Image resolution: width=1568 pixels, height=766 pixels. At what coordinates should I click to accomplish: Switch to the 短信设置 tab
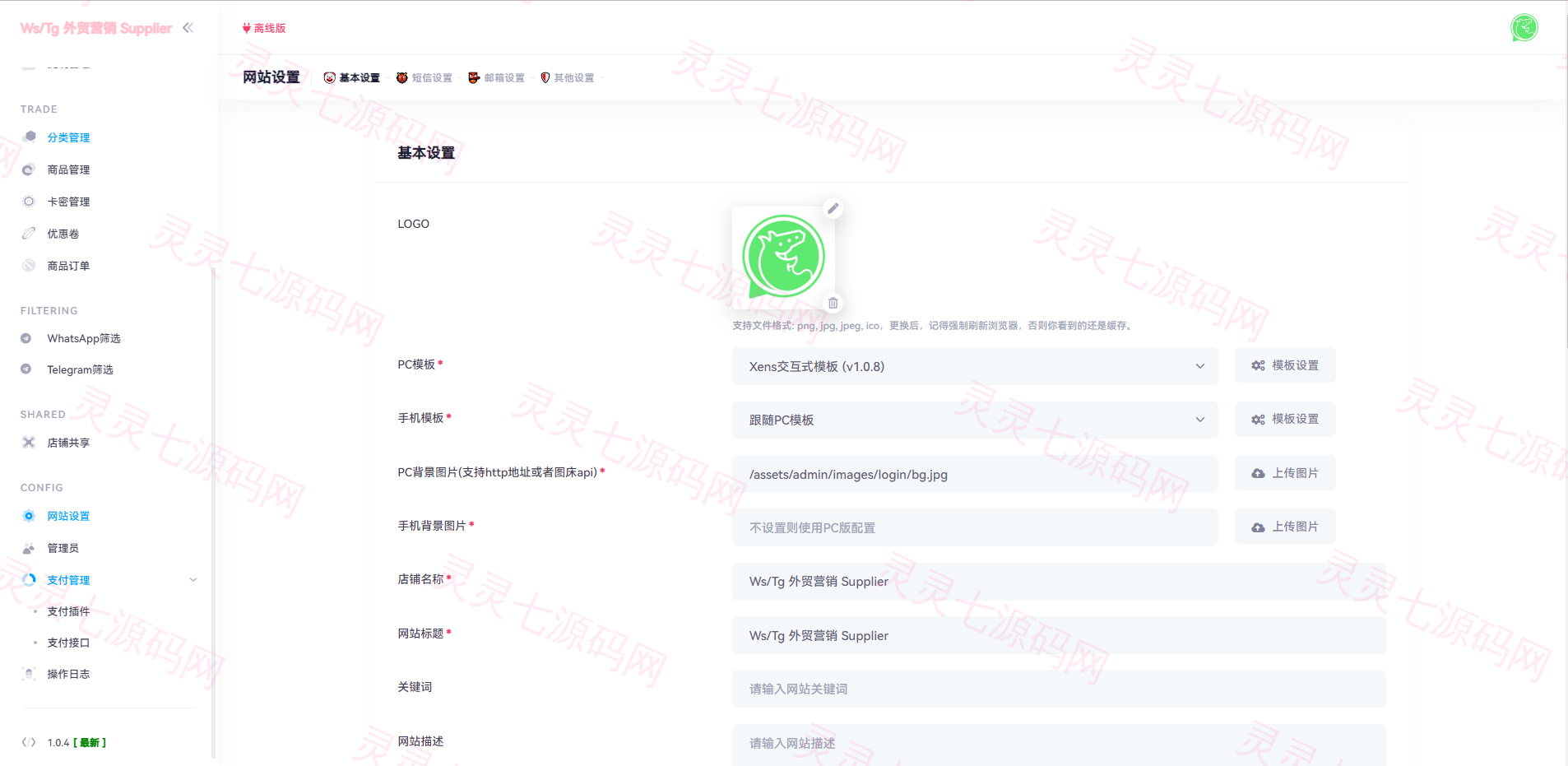(424, 77)
